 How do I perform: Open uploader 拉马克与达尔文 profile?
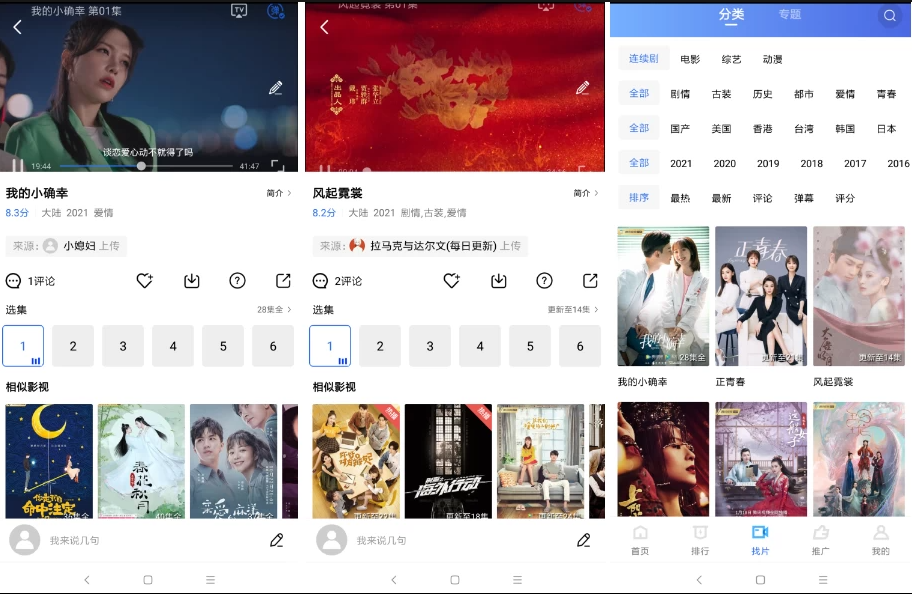click(419, 246)
